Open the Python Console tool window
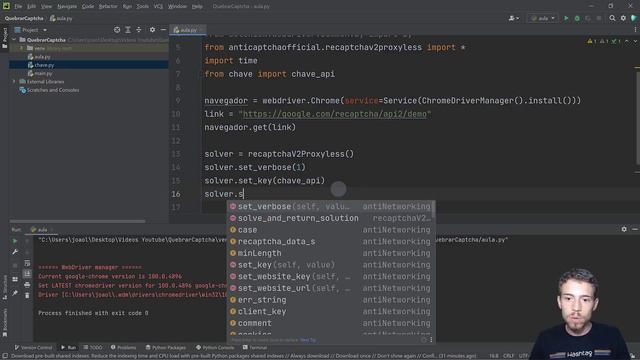Viewport: 640px width, 360px height. (215, 347)
